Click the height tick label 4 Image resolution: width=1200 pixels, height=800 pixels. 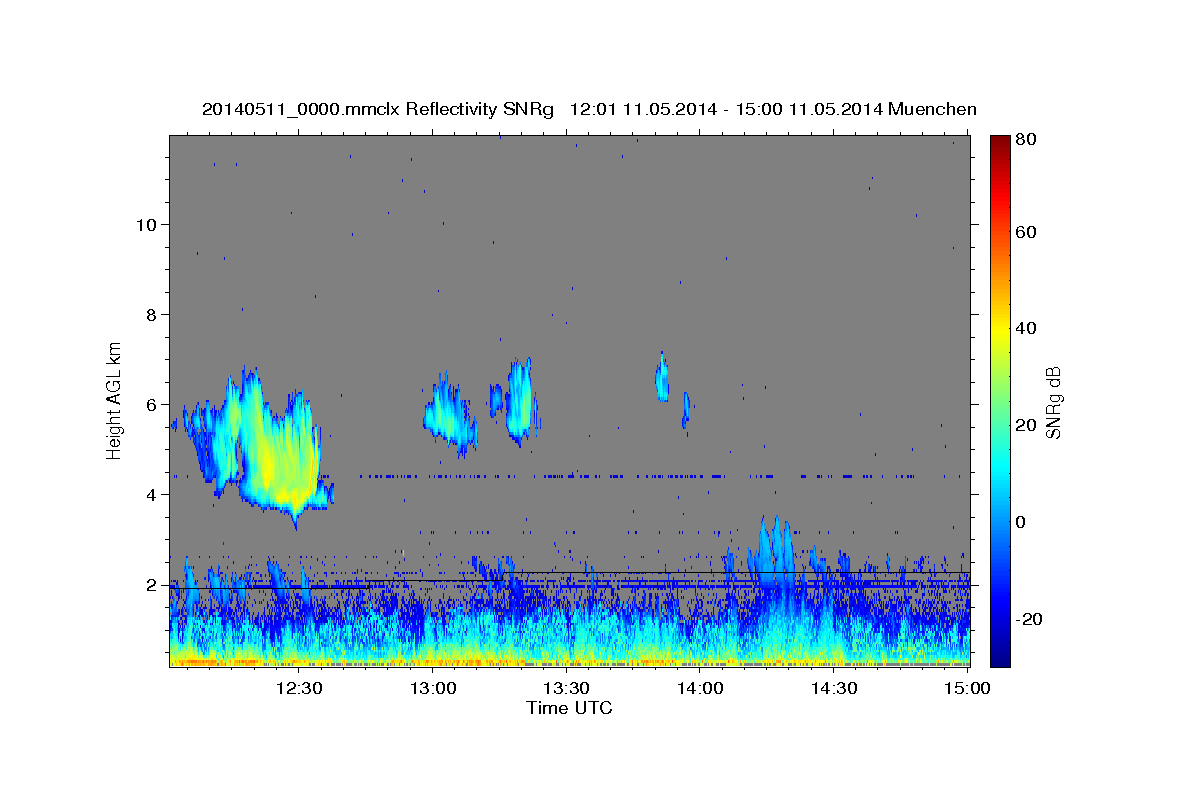click(x=152, y=495)
